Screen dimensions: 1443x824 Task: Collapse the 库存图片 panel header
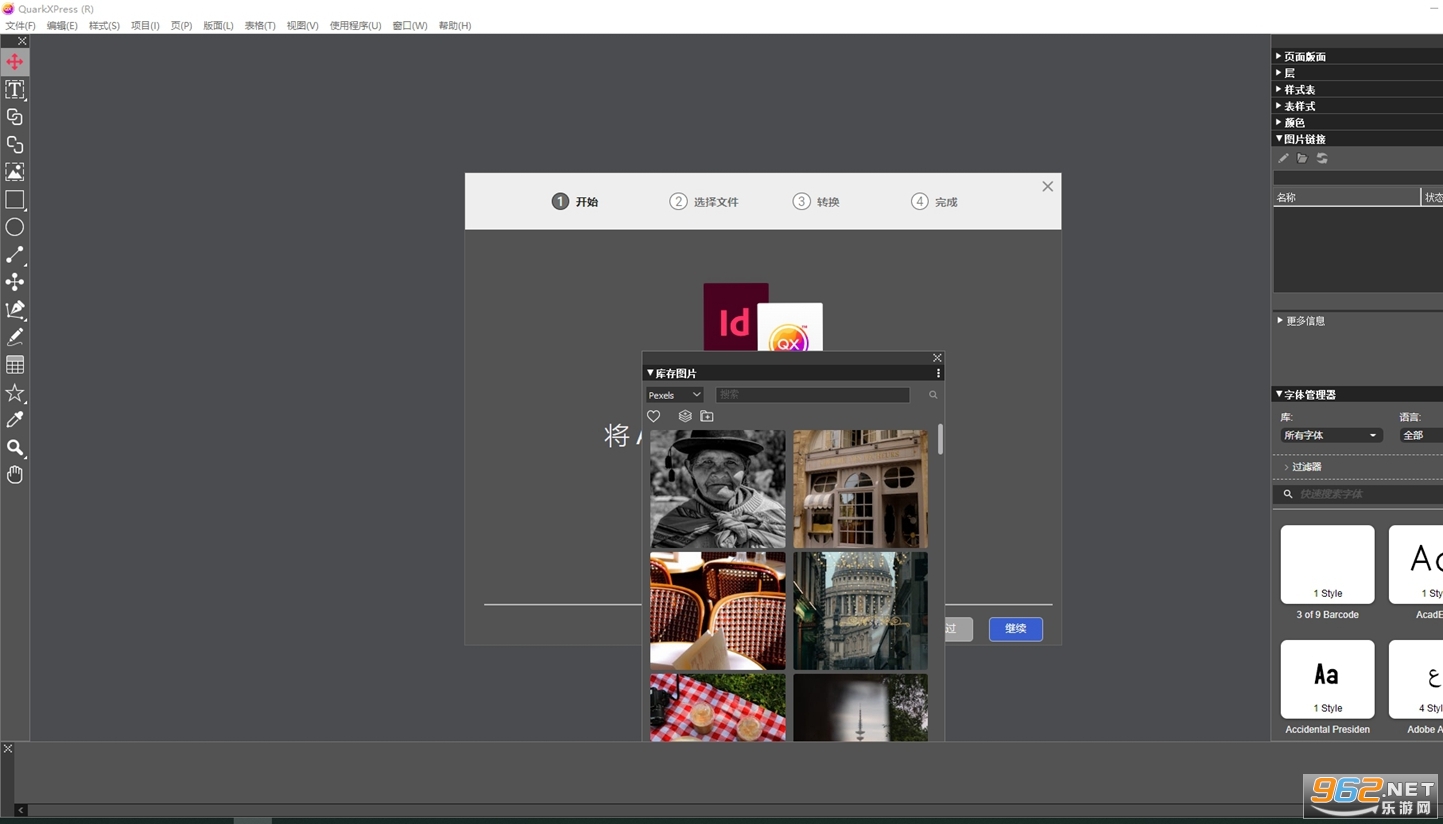pos(672,373)
